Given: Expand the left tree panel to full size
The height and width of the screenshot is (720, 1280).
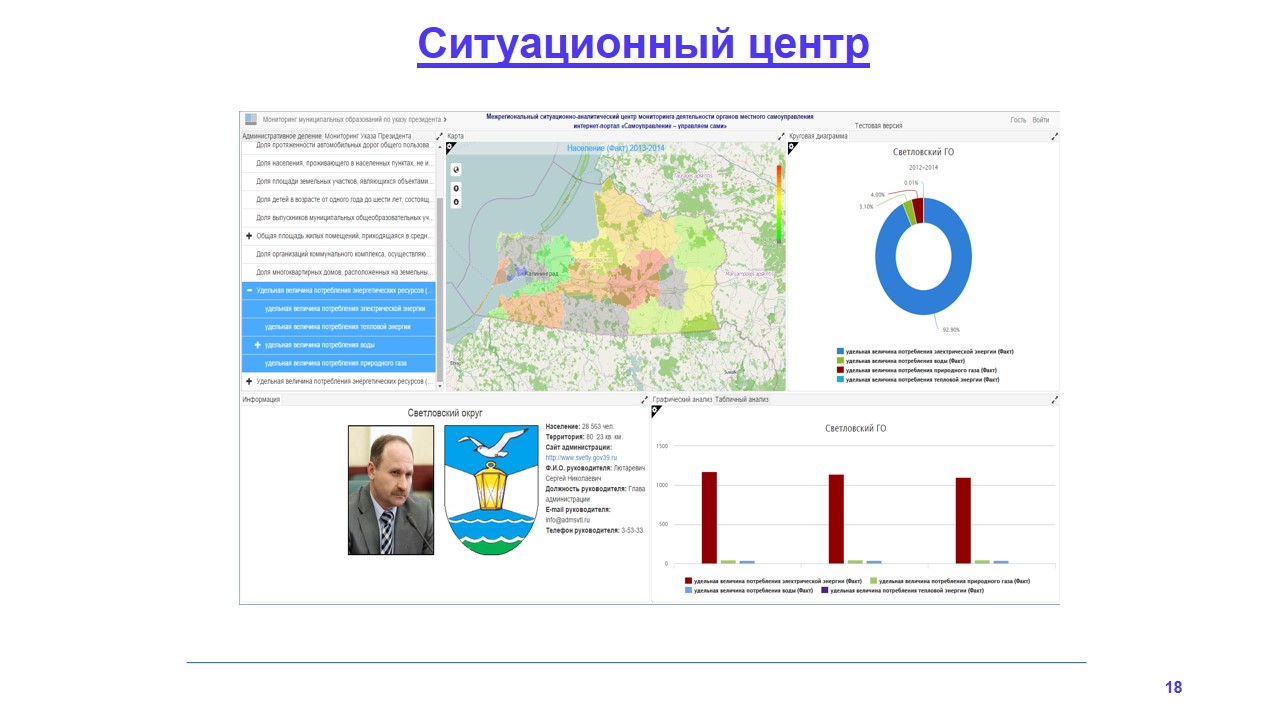Looking at the screenshot, I should tap(439, 136).
